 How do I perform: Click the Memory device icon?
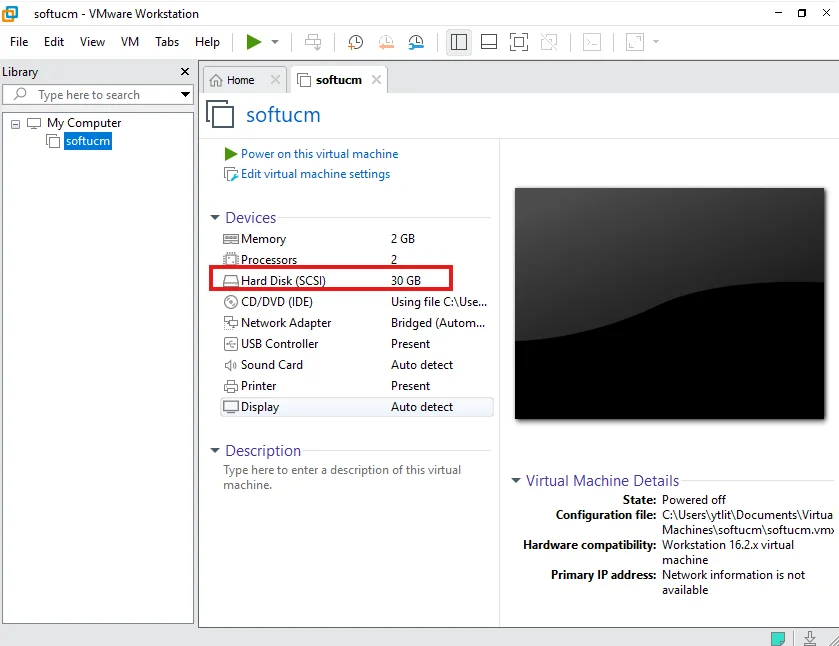231,239
